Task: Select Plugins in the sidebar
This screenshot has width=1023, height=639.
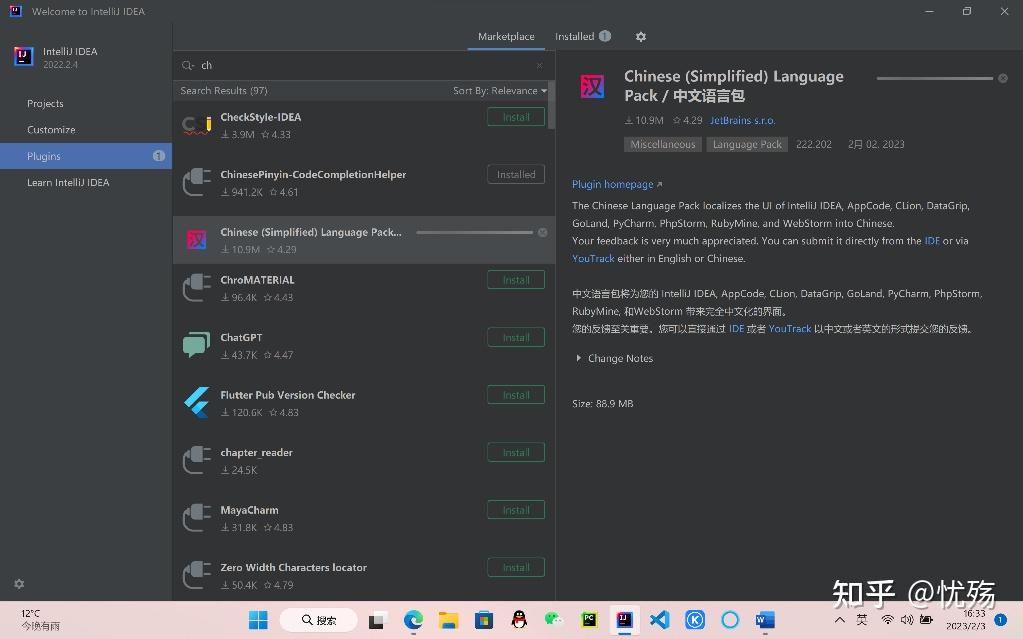Action: coord(85,156)
